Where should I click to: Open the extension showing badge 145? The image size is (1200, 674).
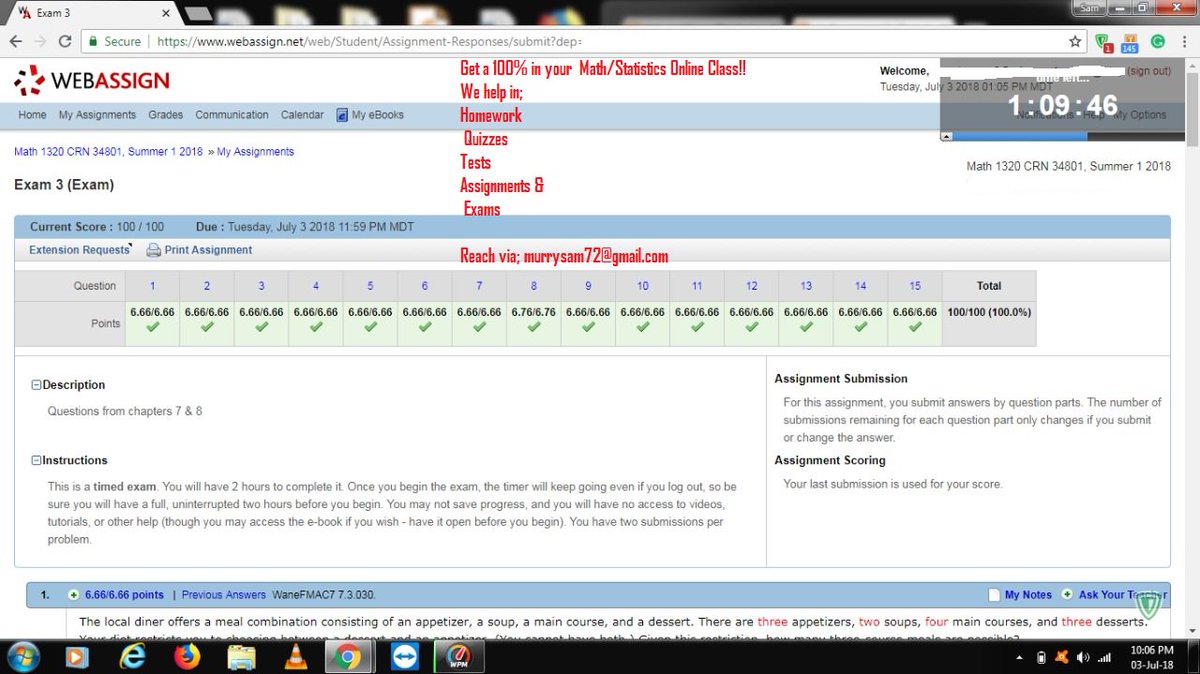pyautogui.click(x=1129, y=42)
